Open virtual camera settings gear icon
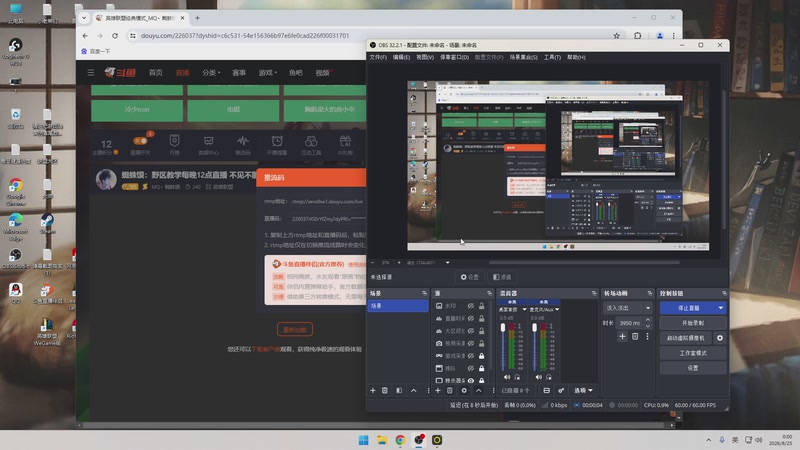Viewport: 800px width, 450px height. 720,338
